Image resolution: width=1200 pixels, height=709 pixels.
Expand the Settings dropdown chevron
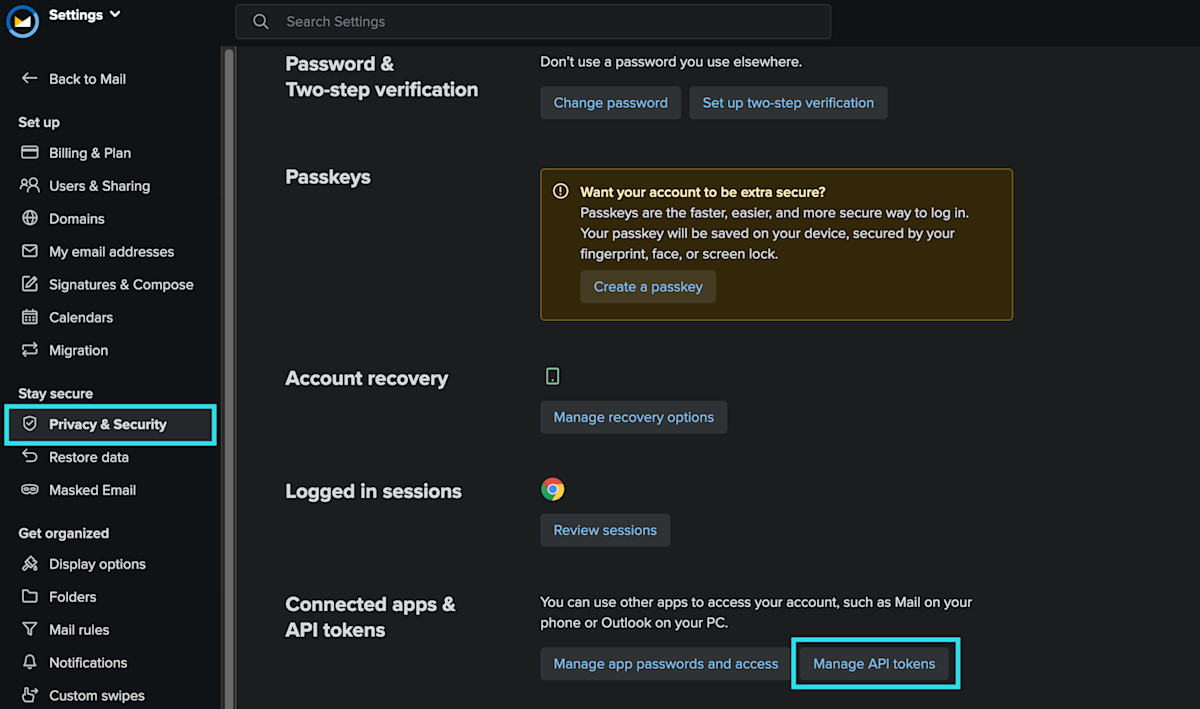point(115,14)
